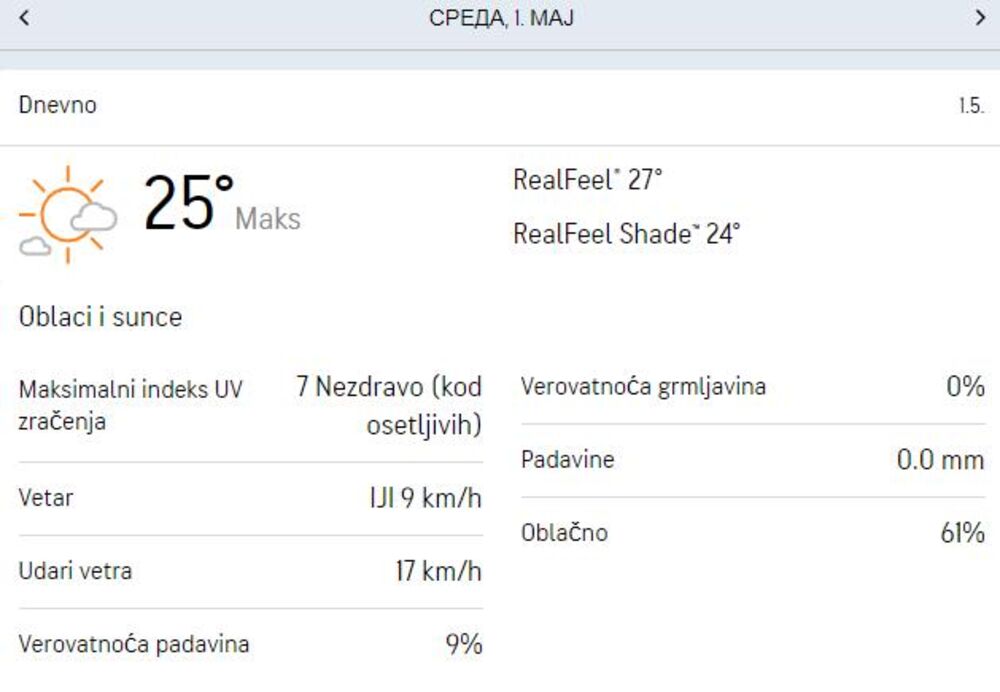This screenshot has height=692, width=1000.
Task: Open the СРЕДА, 1. МАЈ date header
Action: tap(500, 17)
